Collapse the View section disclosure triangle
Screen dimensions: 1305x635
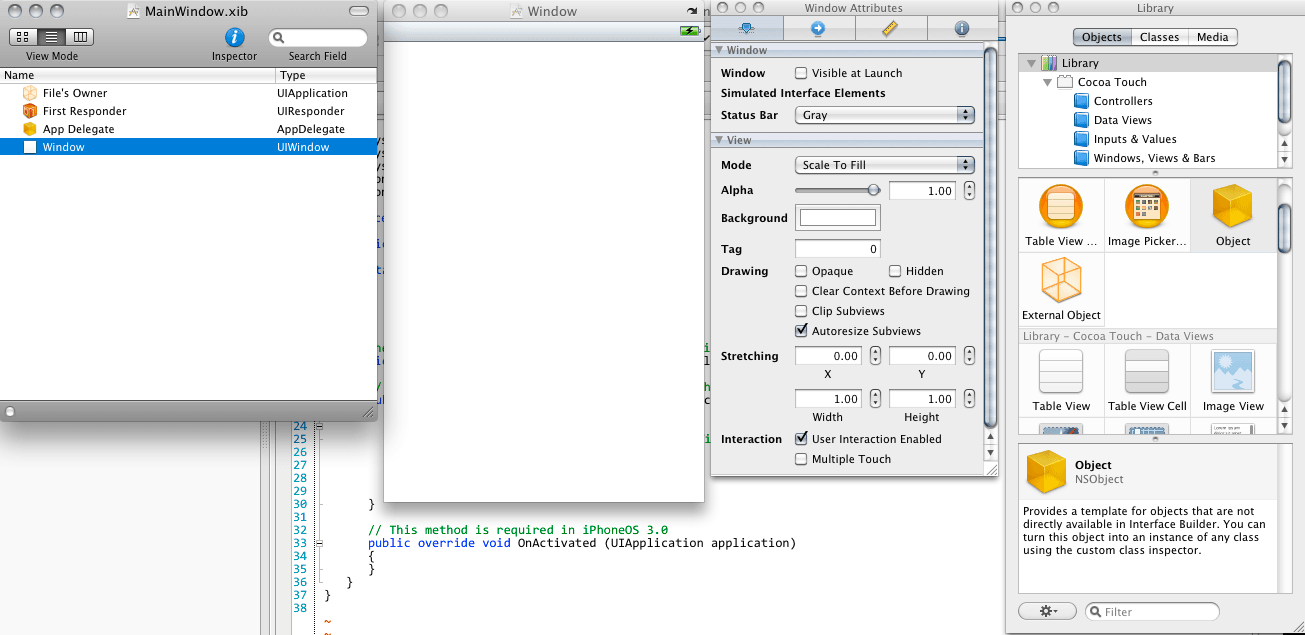click(x=718, y=141)
